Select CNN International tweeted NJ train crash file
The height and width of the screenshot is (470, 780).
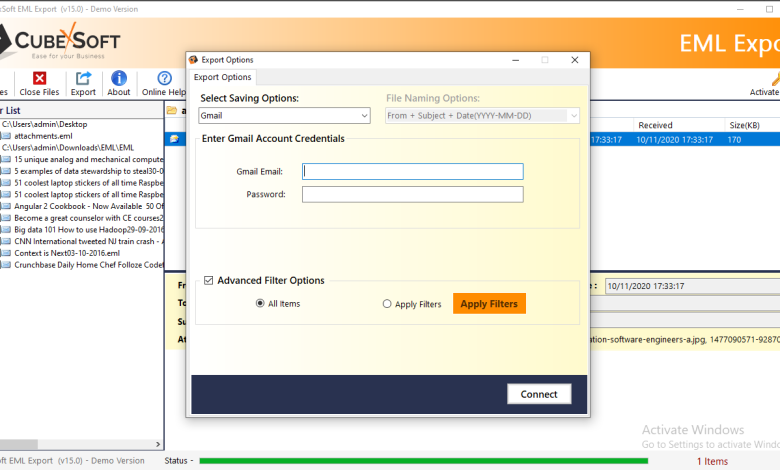(89, 241)
